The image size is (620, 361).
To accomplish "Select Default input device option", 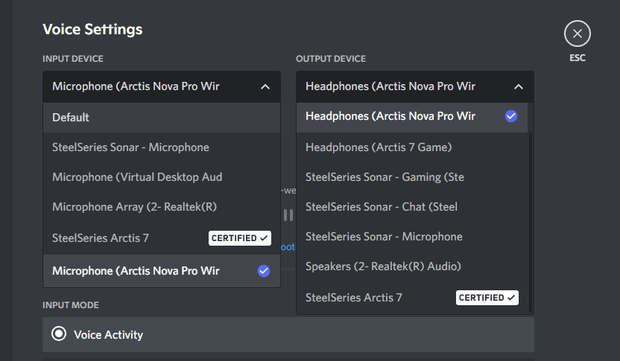I will pyautogui.click(x=162, y=117).
